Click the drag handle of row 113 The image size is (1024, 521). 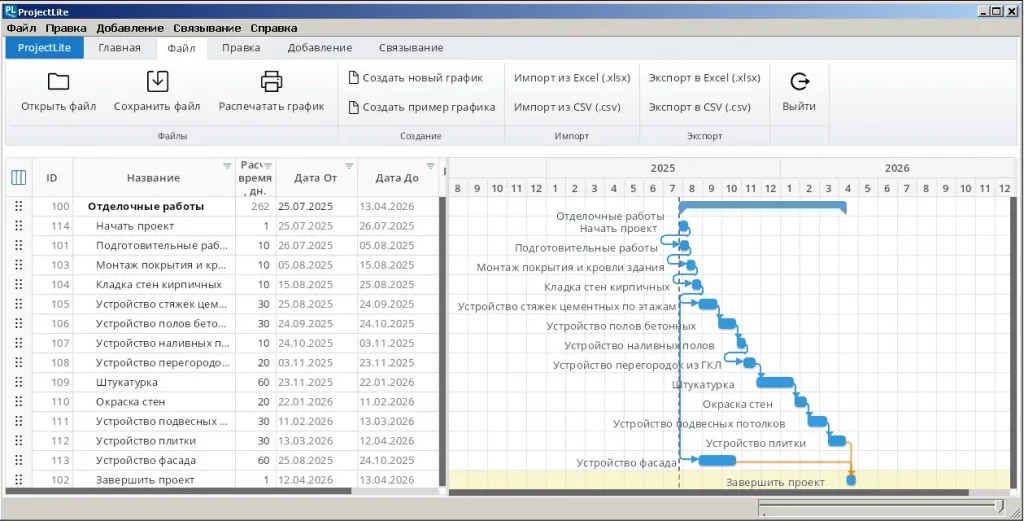[x=18, y=460]
